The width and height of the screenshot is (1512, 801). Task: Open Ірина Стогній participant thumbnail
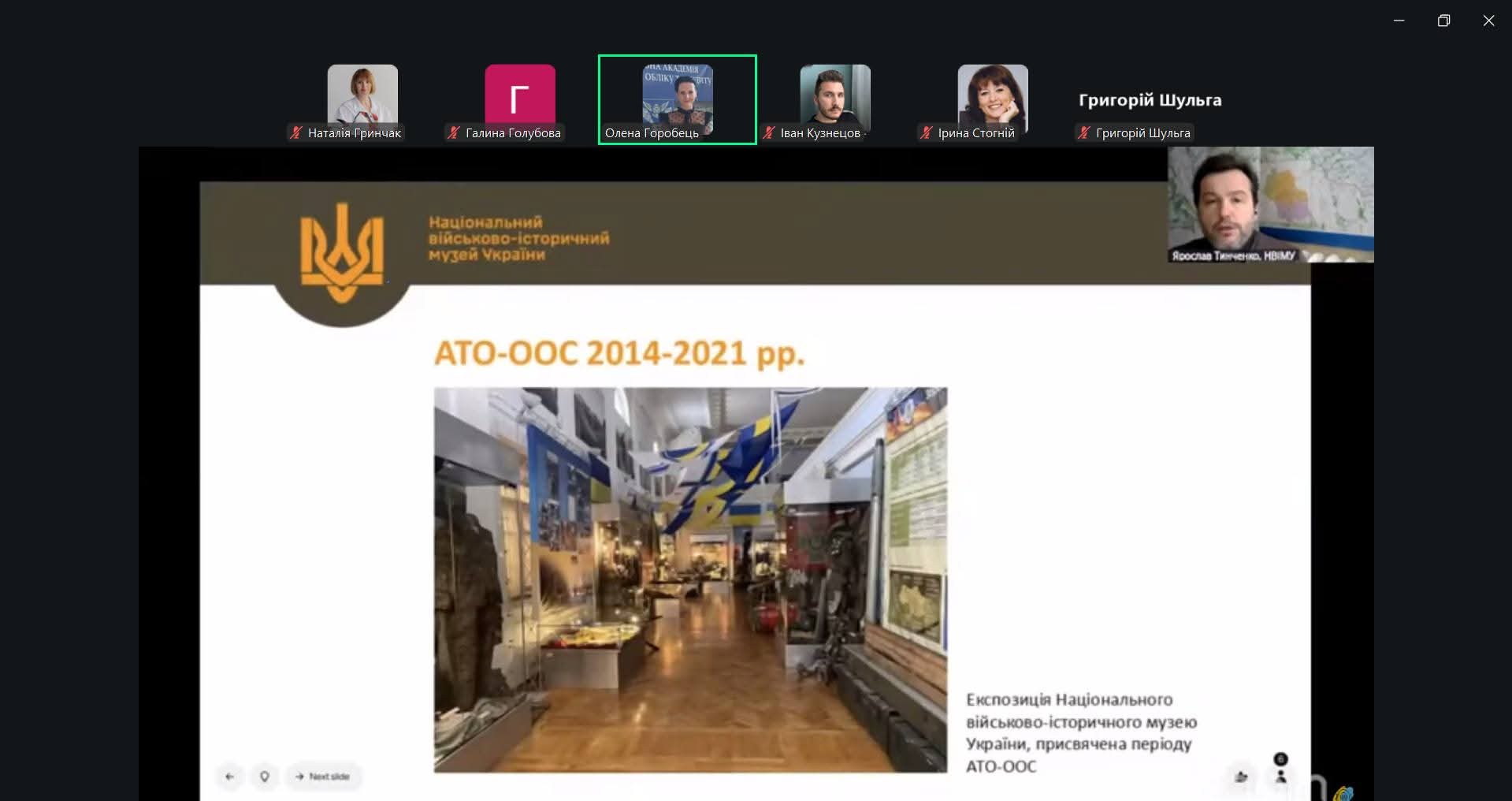[x=993, y=93]
